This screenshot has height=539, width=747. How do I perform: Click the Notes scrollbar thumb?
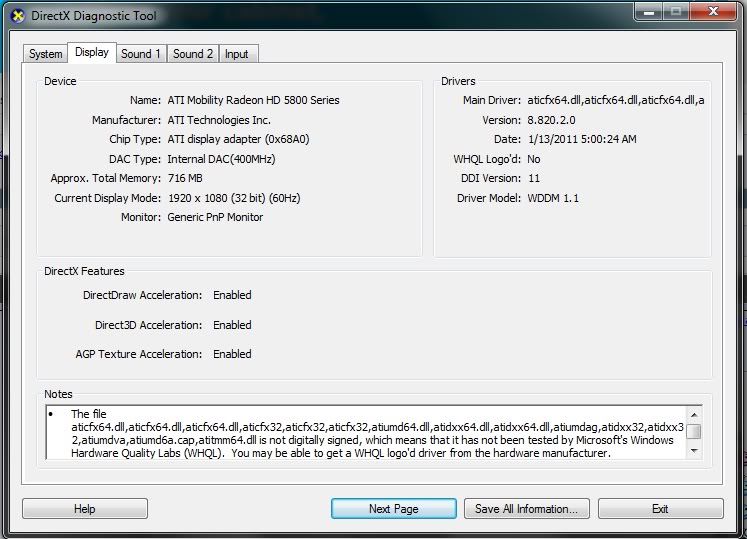click(x=694, y=431)
